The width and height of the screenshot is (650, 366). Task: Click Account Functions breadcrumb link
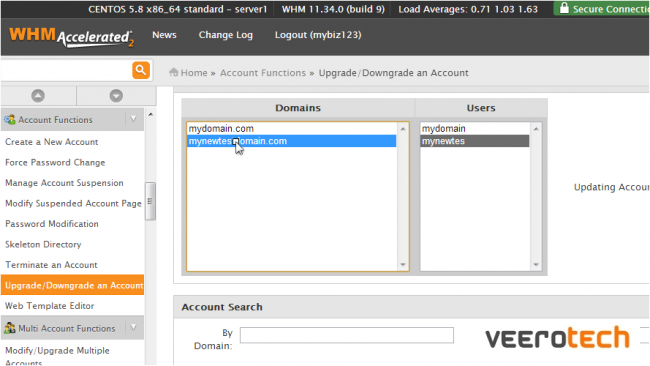(263, 73)
